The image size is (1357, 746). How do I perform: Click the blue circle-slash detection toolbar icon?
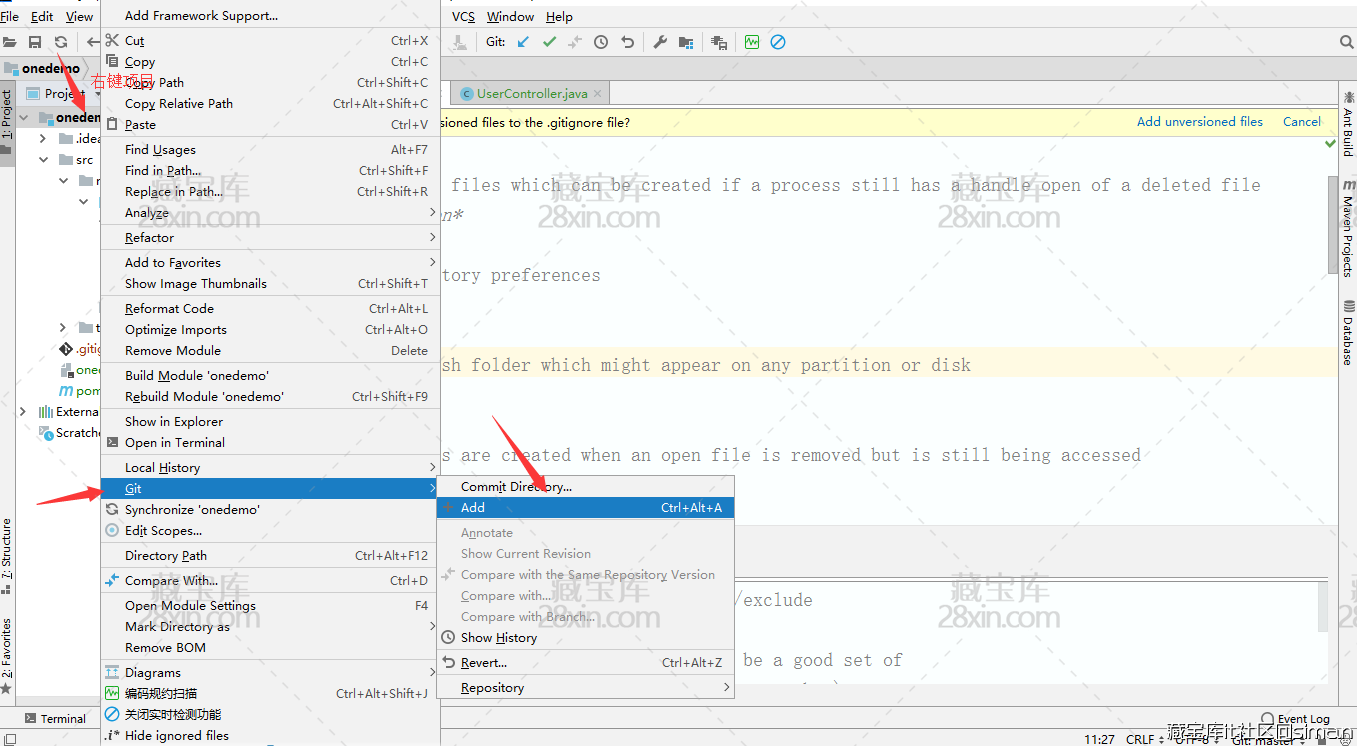[x=778, y=42]
